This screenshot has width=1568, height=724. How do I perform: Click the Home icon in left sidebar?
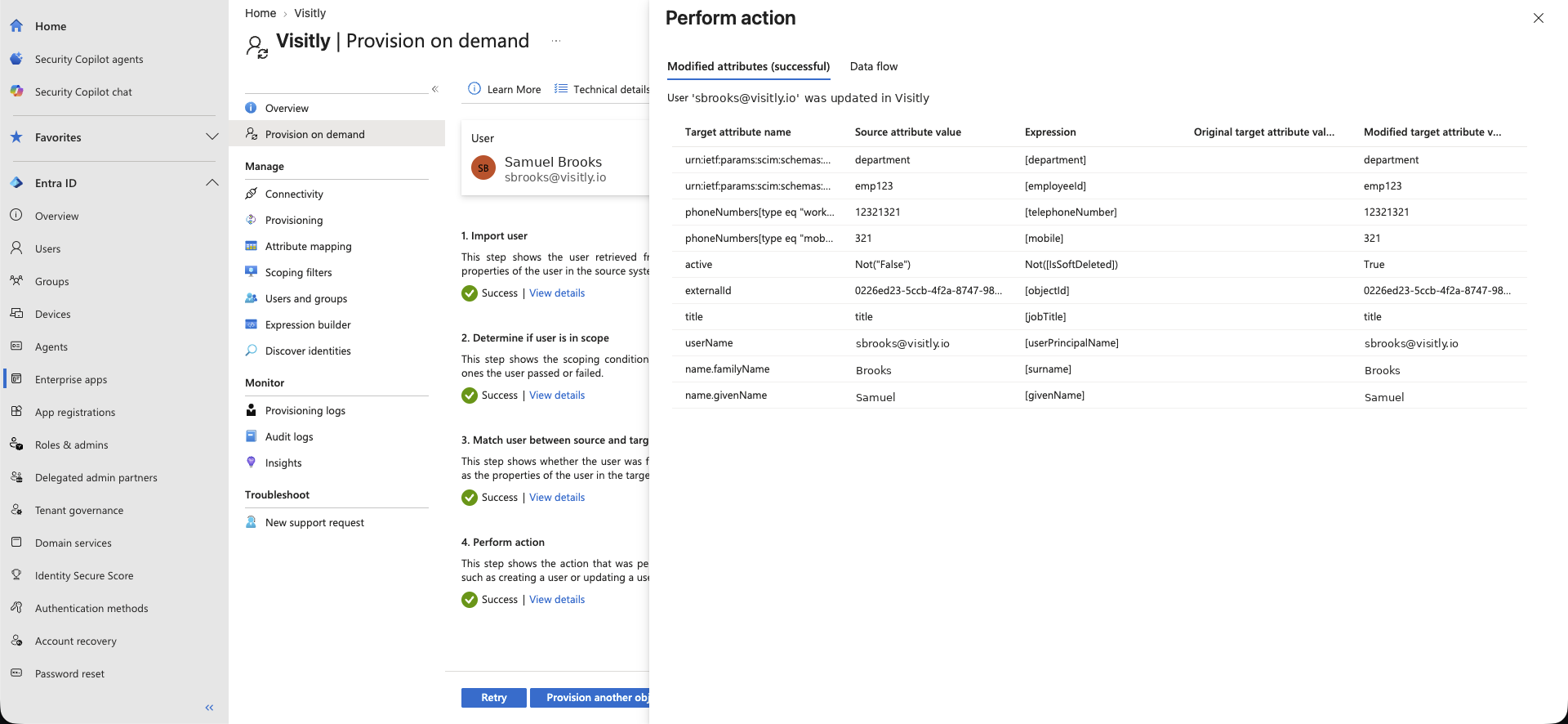16,26
